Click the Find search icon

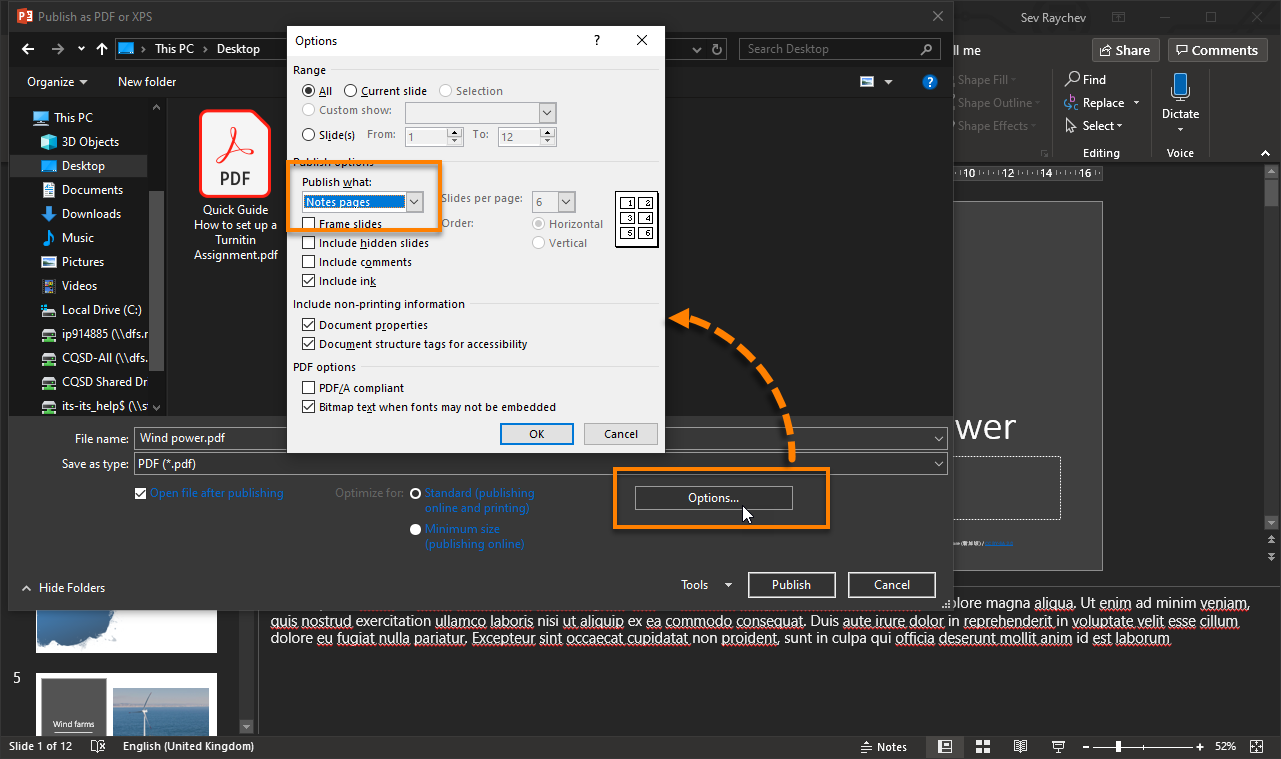click(x=1074, y=80)
